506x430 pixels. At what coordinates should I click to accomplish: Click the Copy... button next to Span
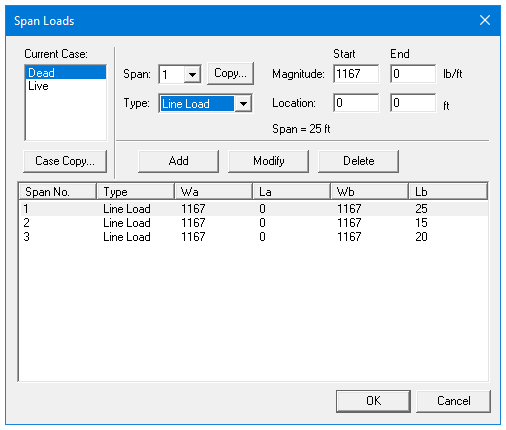230,73
